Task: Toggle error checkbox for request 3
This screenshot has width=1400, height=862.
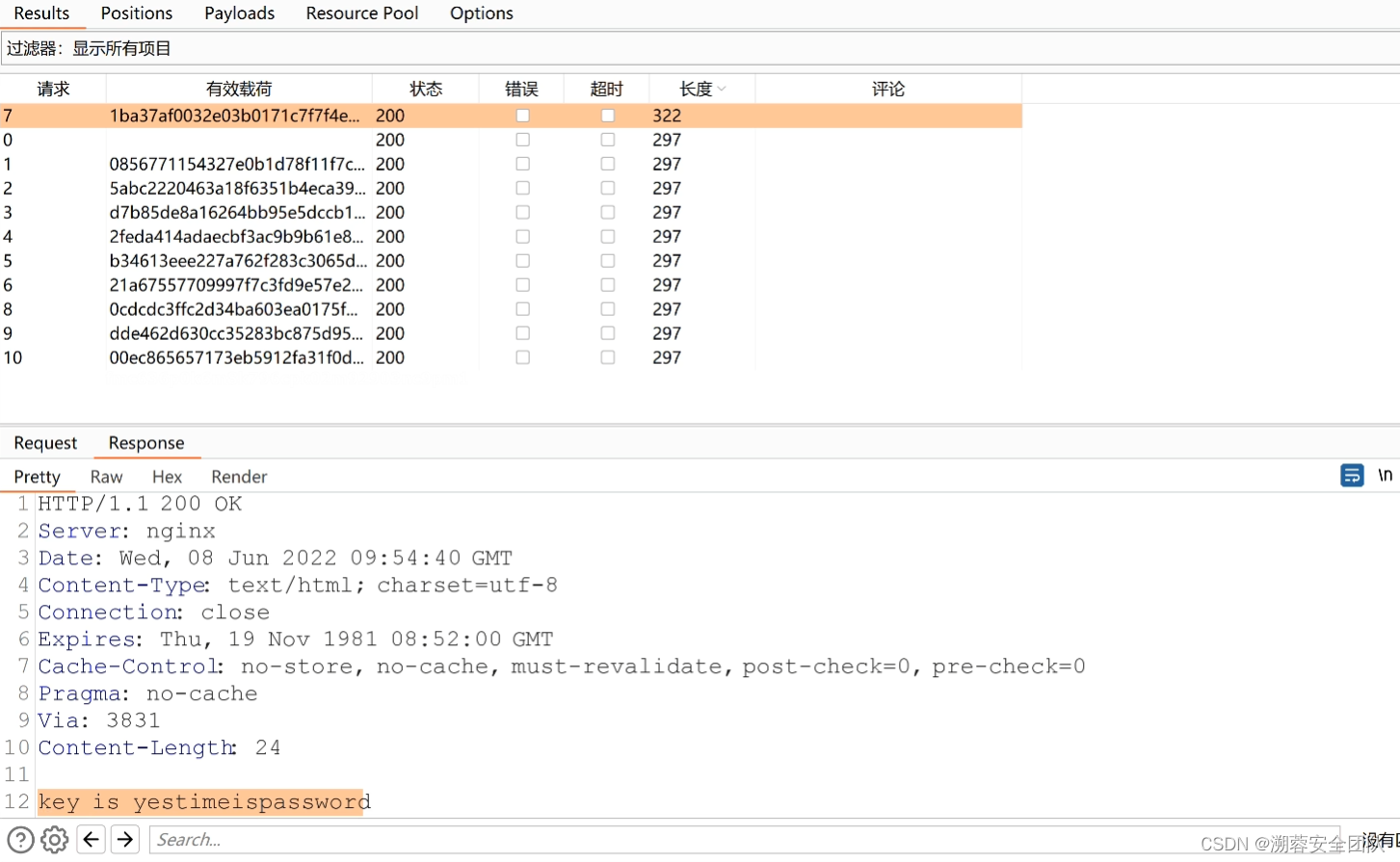Action: pos(522,212)
